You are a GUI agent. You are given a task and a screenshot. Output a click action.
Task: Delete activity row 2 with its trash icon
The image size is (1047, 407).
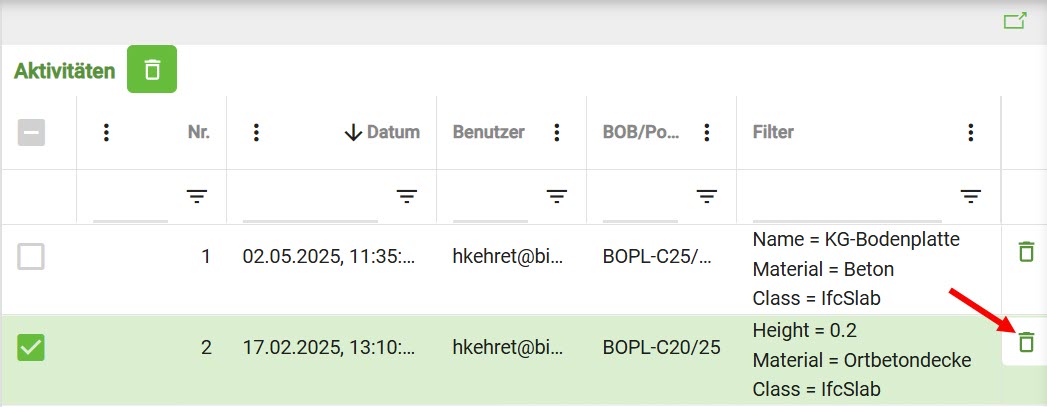click(x=1025, y=343)
